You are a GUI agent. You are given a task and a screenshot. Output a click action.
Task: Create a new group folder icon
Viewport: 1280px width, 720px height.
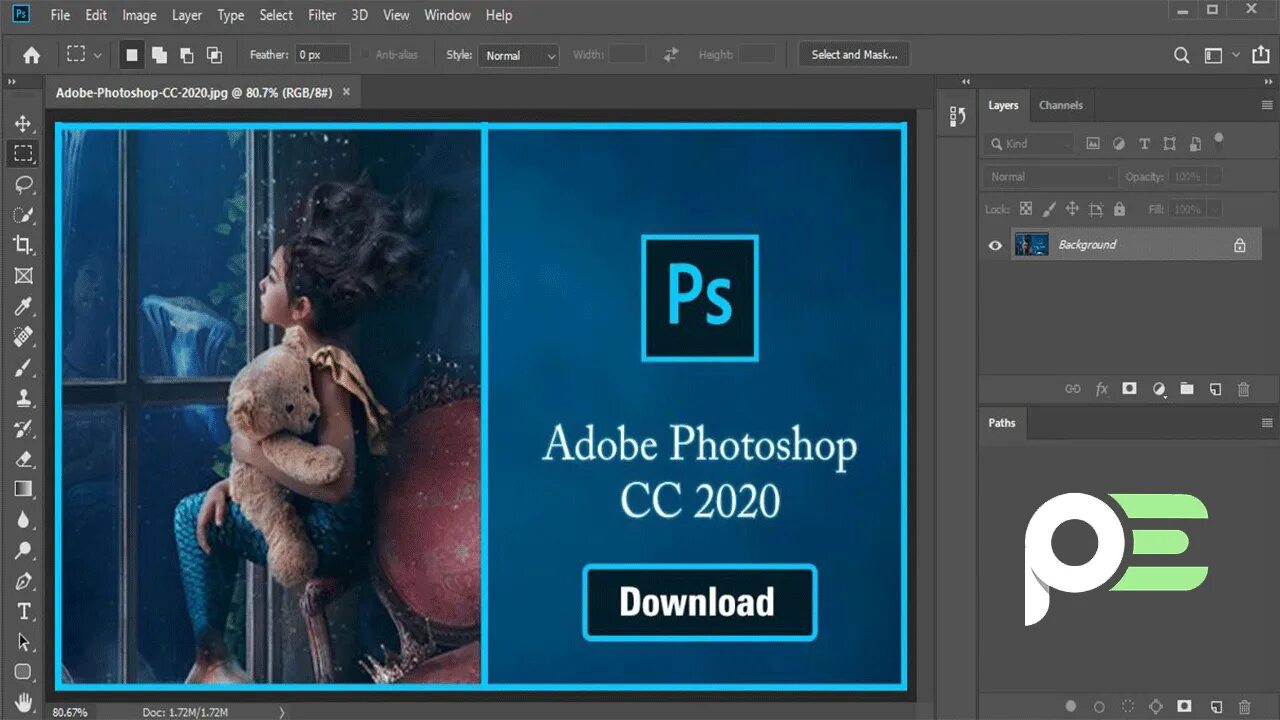point(1187,389)
